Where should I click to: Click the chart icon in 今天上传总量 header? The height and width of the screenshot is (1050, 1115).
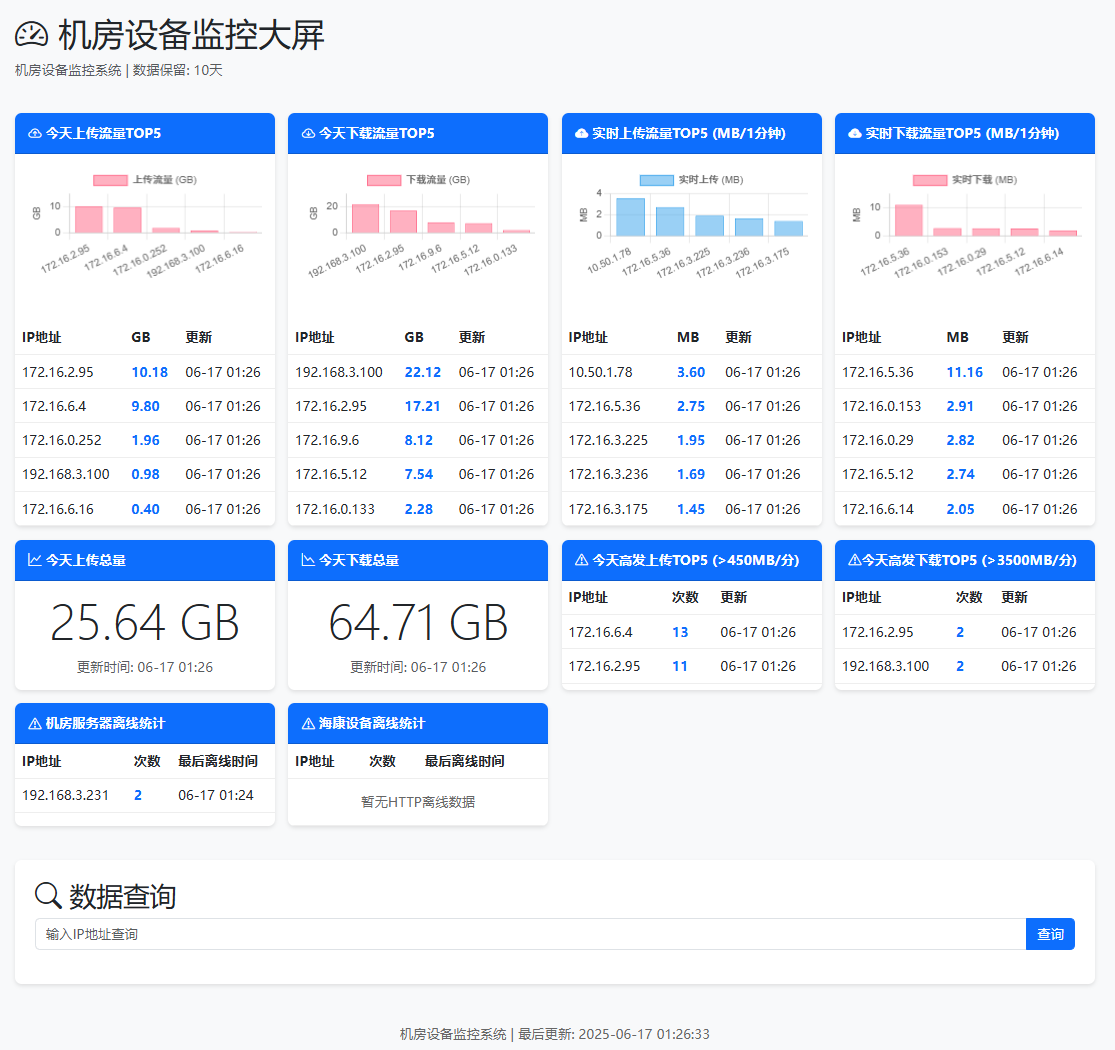click(35, 560)
